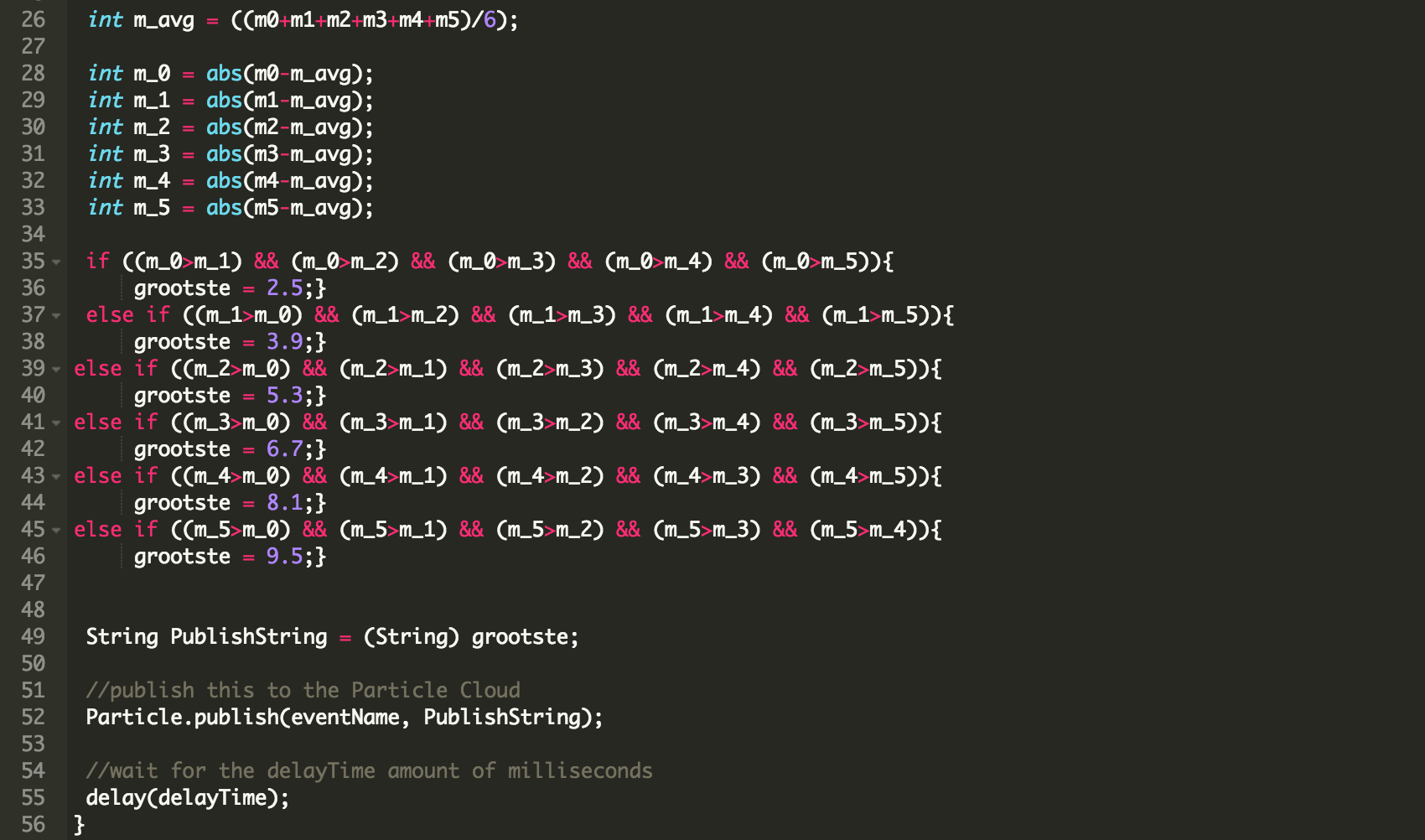The image size is (1425, 840).
Task: Click abs(m4-m_avg) on line 32
Action: coord(283,181)
